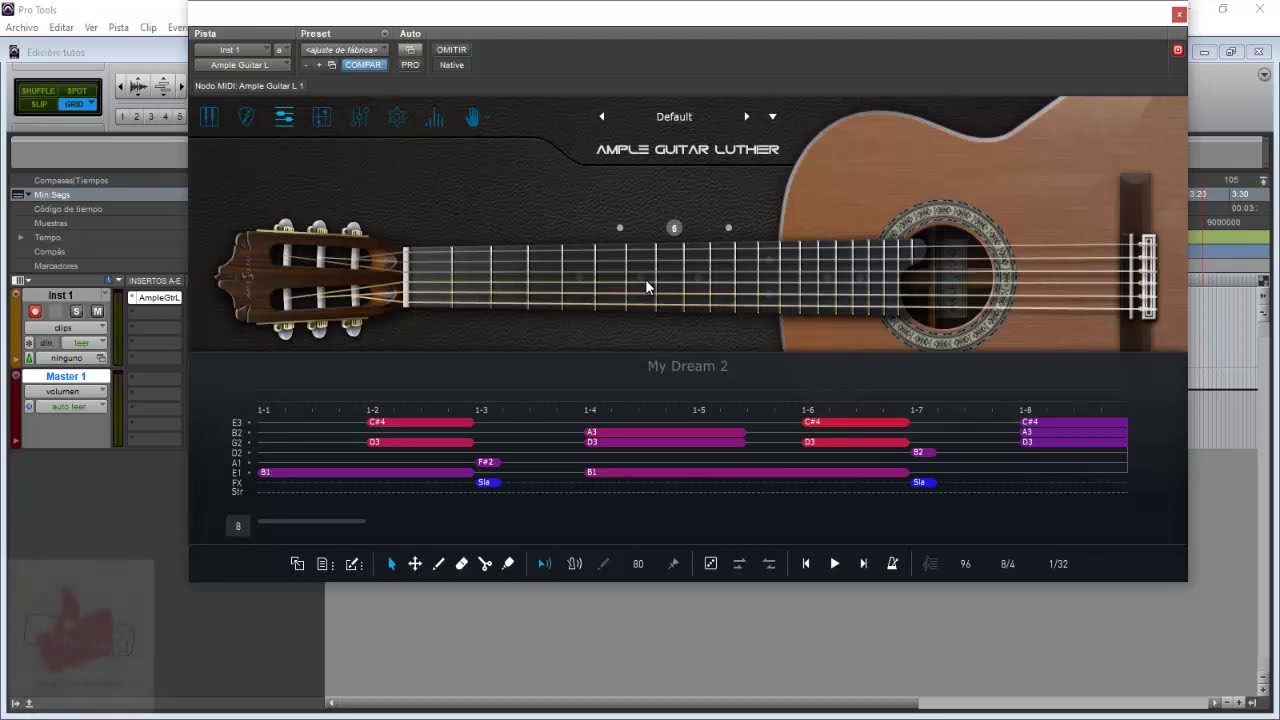Click the AmpleGtrL insert slot

coord(156,298)
